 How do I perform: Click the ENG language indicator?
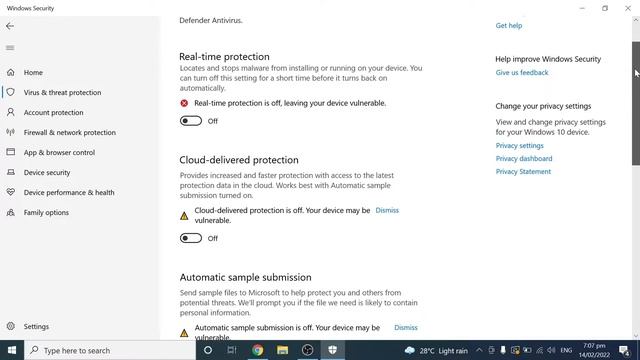[x=566, y=350]
